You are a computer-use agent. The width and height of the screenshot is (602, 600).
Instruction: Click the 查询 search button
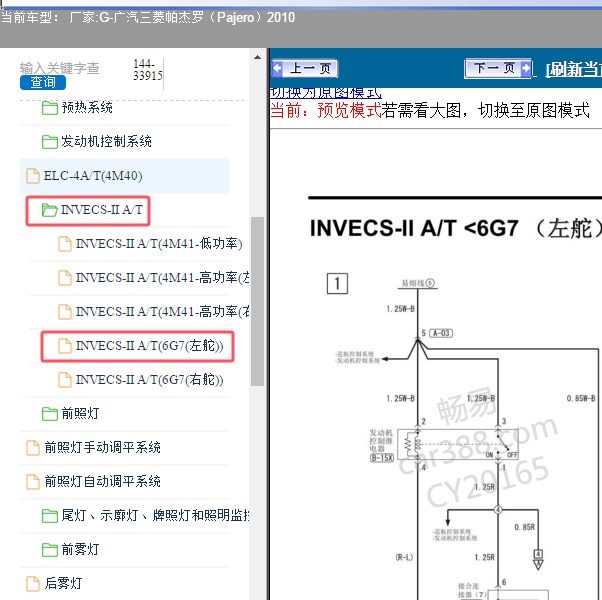coord(43,82)
